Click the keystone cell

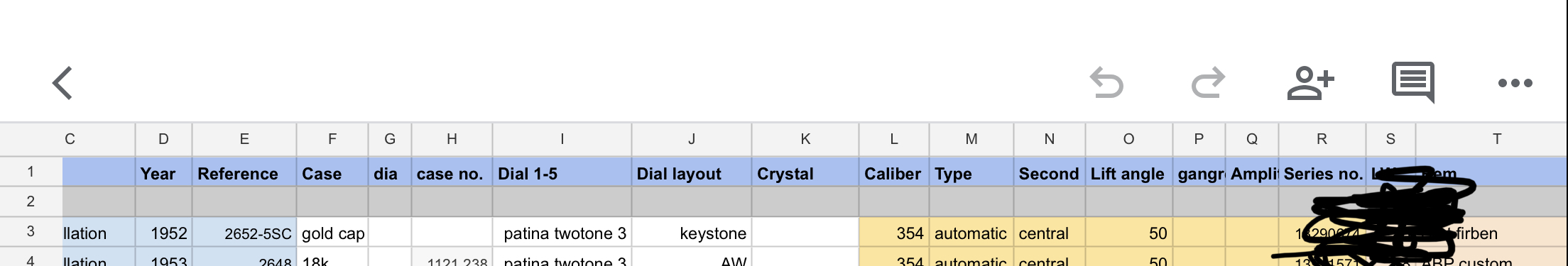click(692, 233)
